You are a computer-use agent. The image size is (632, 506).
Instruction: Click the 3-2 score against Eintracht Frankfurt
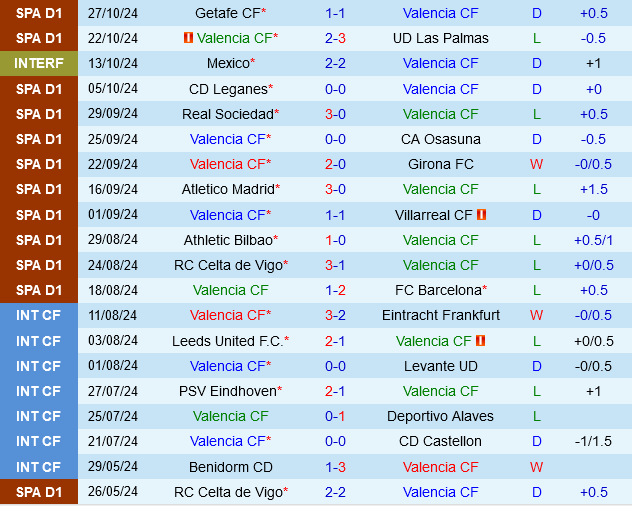click(x=335, y=315)
